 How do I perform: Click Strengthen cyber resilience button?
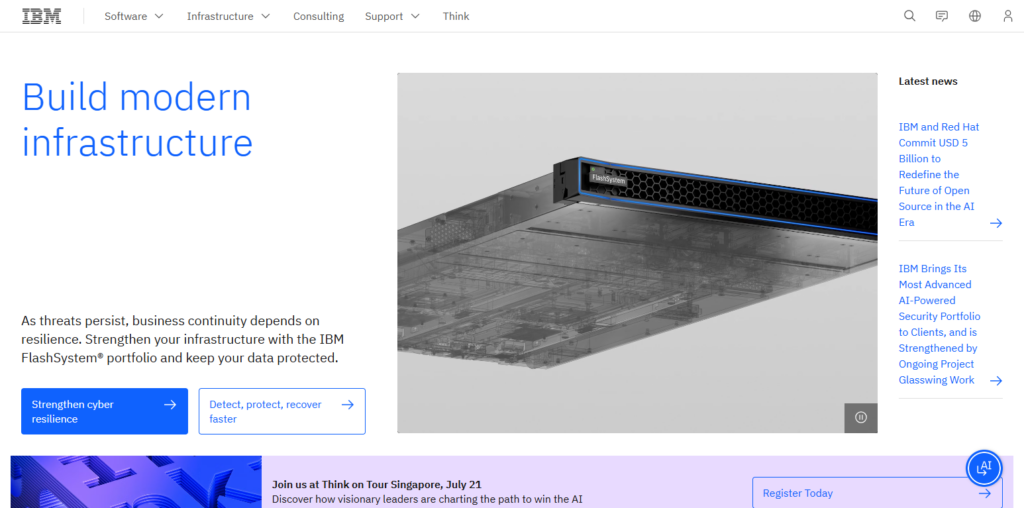tap(104, 411)
